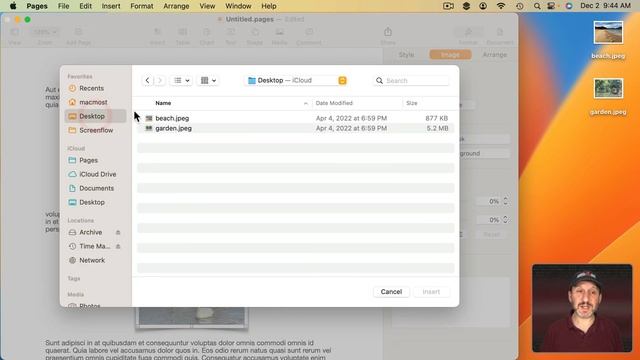Open iCloud Drive in sidebar

click(x=98, y=174)
